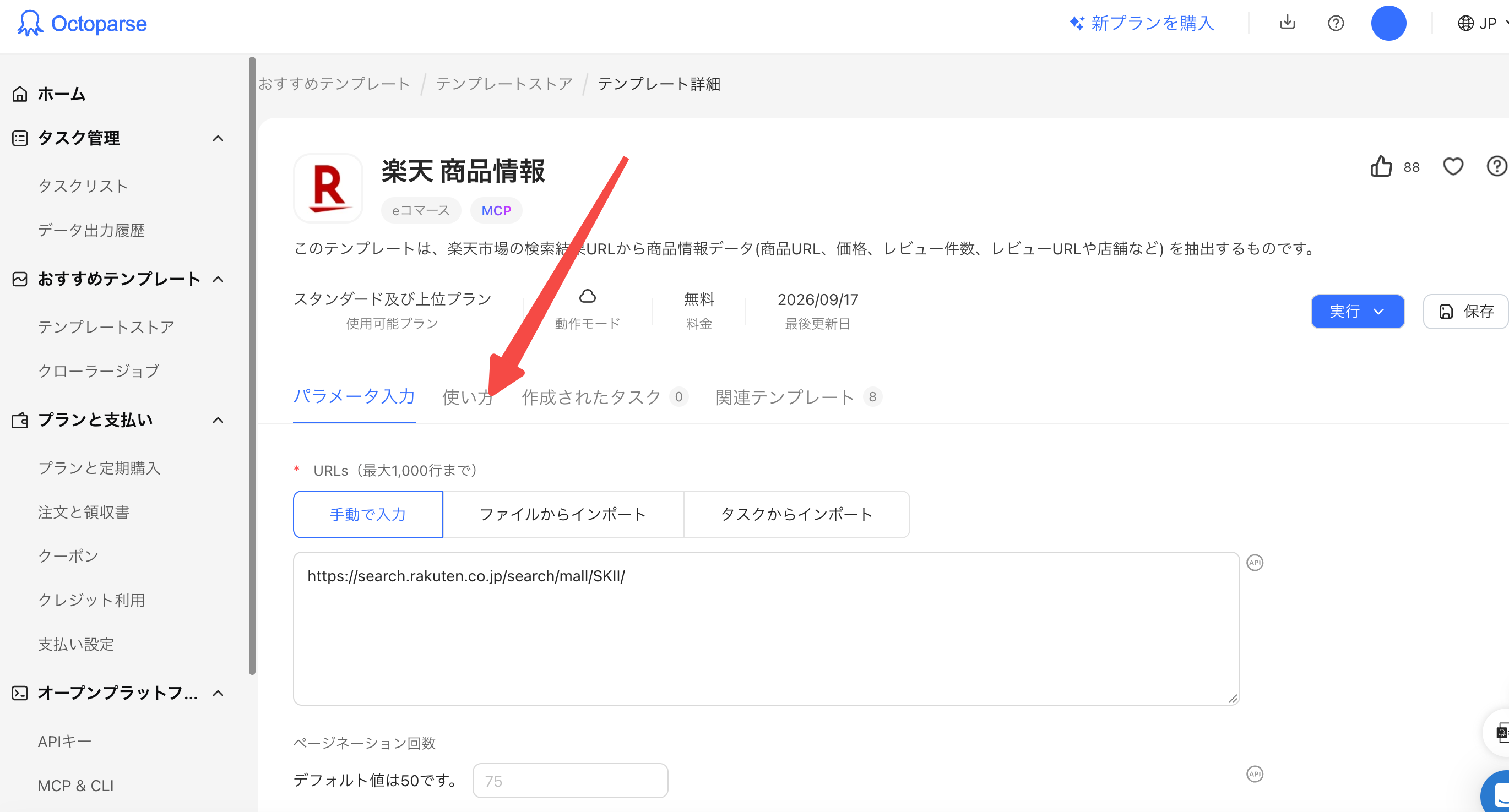This screenshot has width=1509, height=812.
Task: Click the Octoparse logo
Action: (x=82, y=24)
